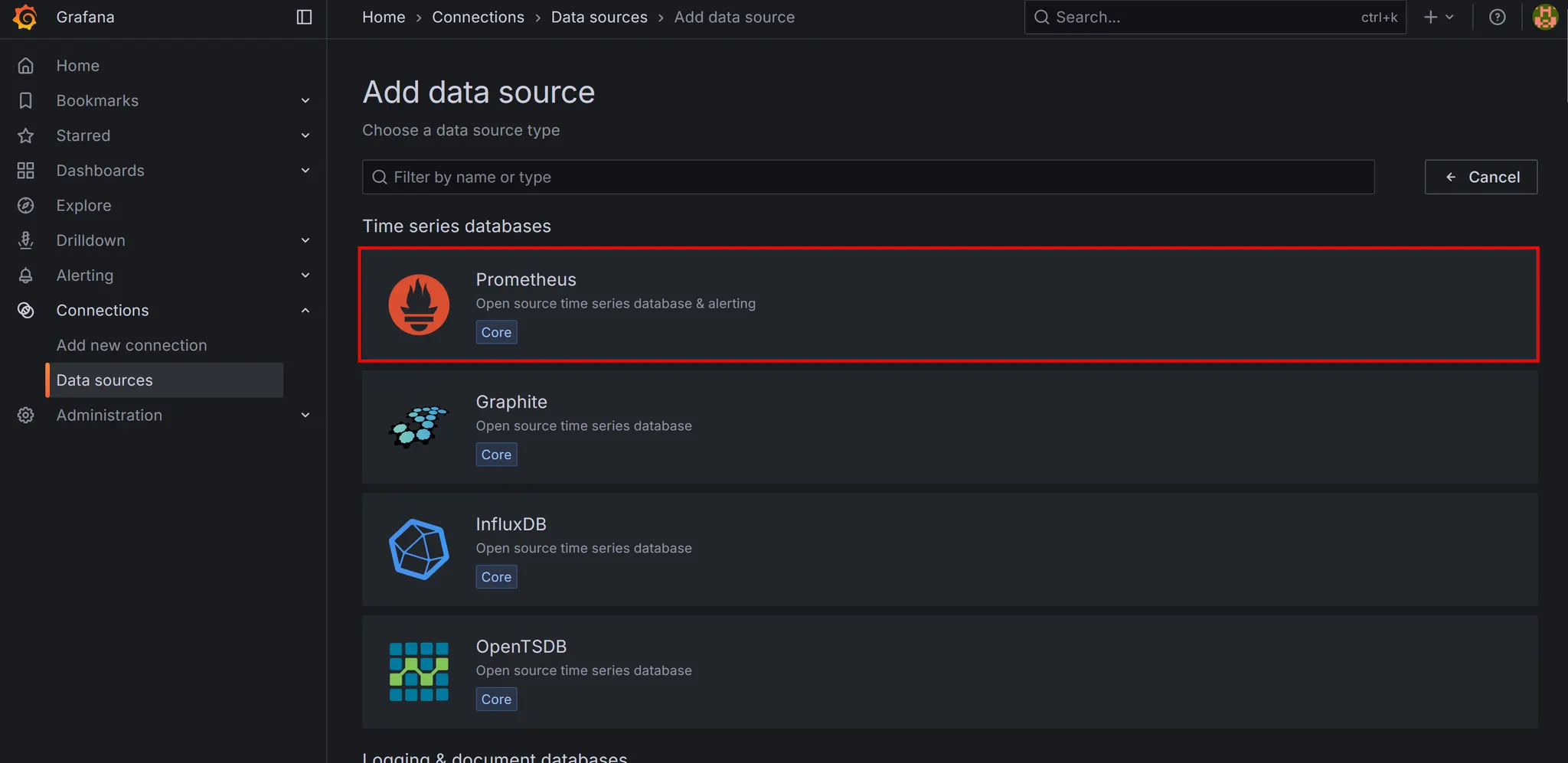Click the Prometheus flame logo
Screen dimensions: 1568x763
(x=419, y=305)
